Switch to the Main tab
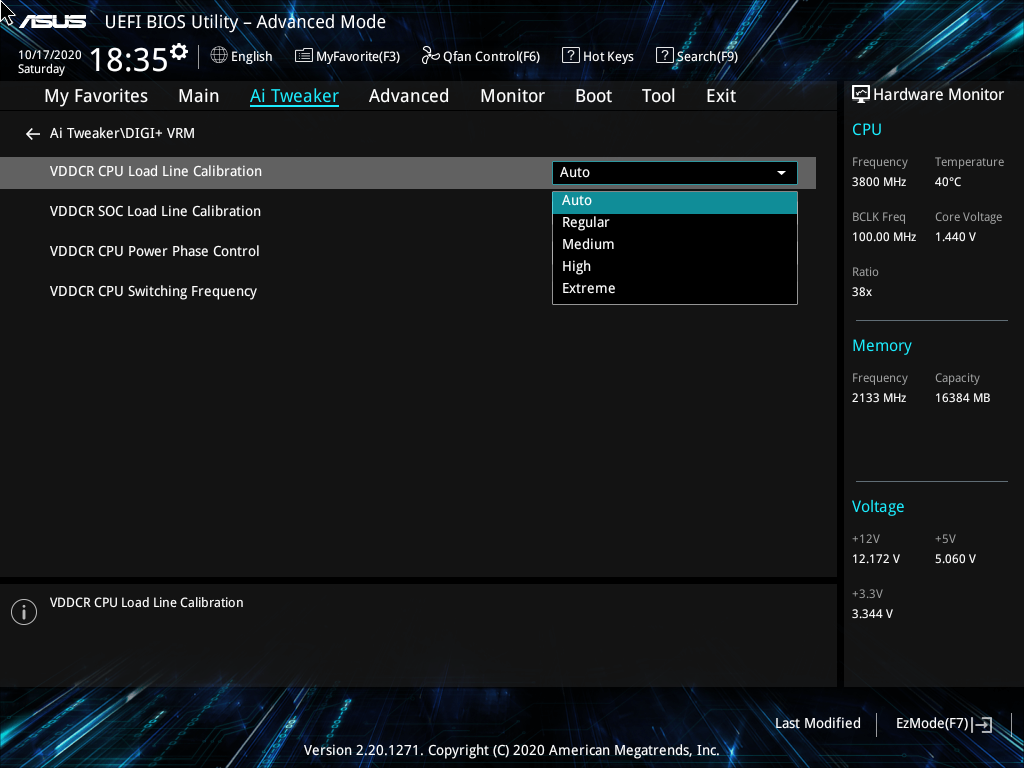This screenshot has width=1024, height=768. [x=199, y=96]
